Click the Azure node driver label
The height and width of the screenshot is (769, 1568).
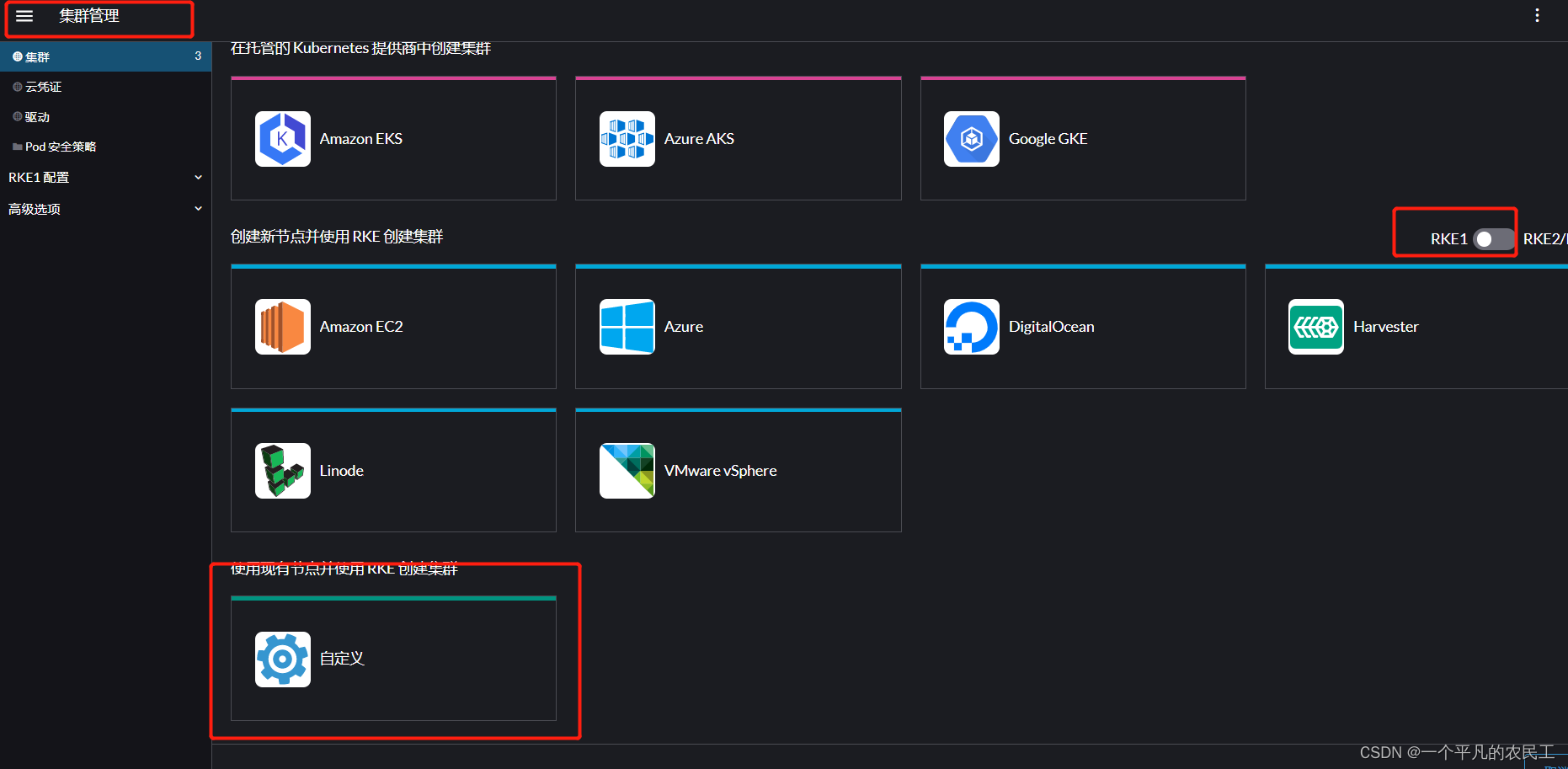(684, 327)
